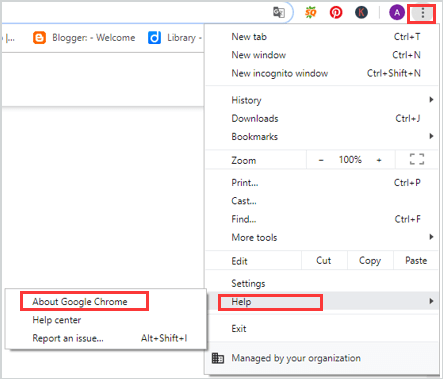This screenshot has width=443, height=379.
Task: Increase zoom with plus button
Action: [379, 160]
